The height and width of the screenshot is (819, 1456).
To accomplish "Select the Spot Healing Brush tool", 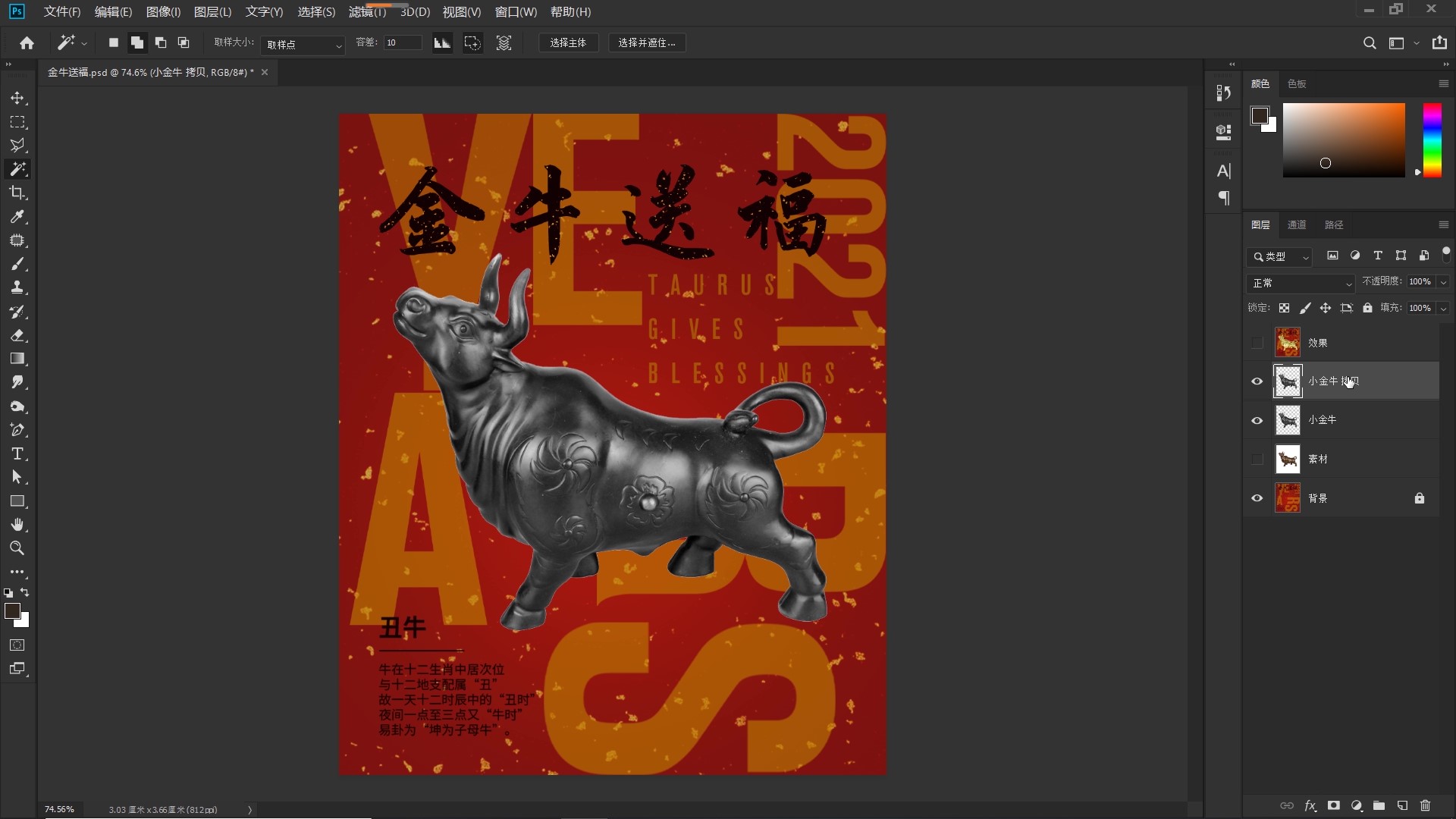I will click(x=17, y=240).
